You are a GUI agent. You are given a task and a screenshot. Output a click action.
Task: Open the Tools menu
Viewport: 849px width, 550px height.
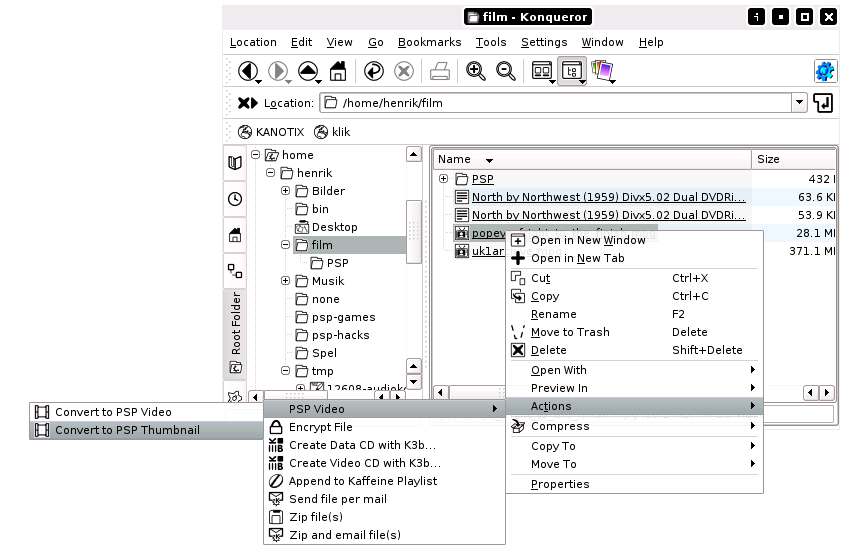pos(491,42)
